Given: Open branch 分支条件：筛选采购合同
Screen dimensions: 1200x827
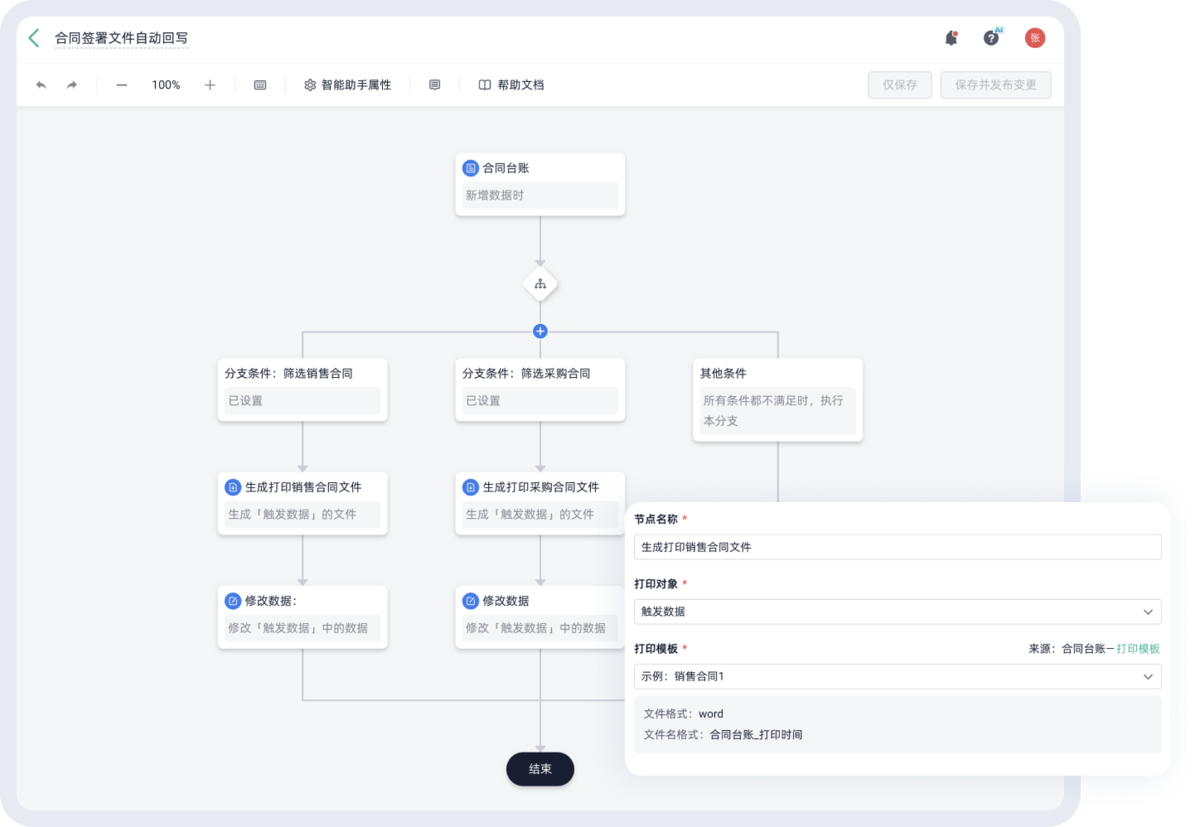Looking at the screenshot, I should (540, 389).
